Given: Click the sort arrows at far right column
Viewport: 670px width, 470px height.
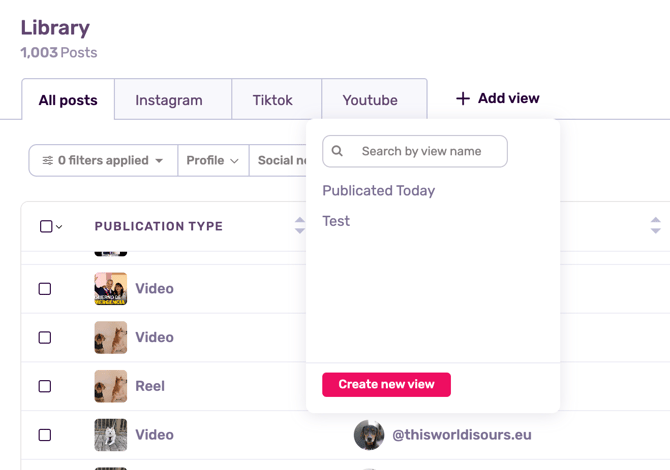Looking at the screenshot, I should click(655, 226).
